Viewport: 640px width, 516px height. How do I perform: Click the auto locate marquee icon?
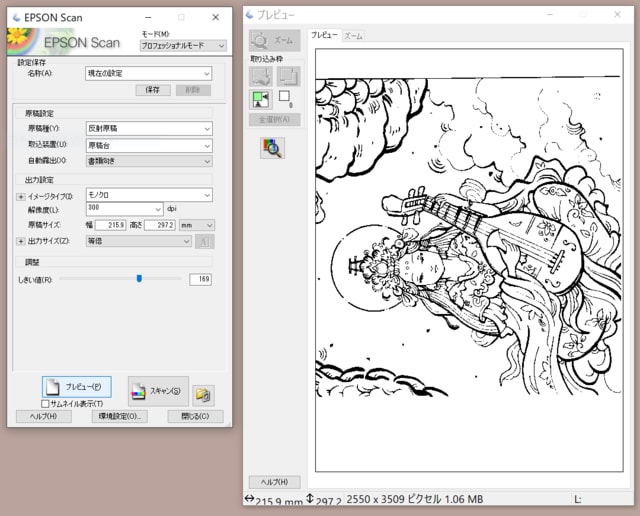tap(260, 99)
